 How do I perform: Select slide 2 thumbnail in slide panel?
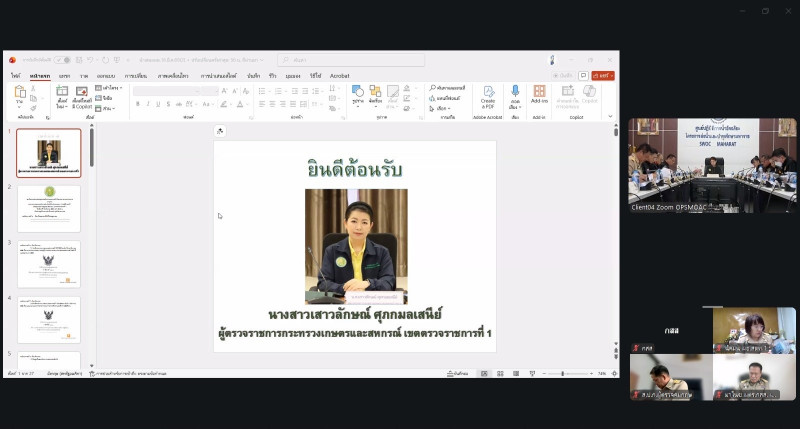[x=49, y=208]
